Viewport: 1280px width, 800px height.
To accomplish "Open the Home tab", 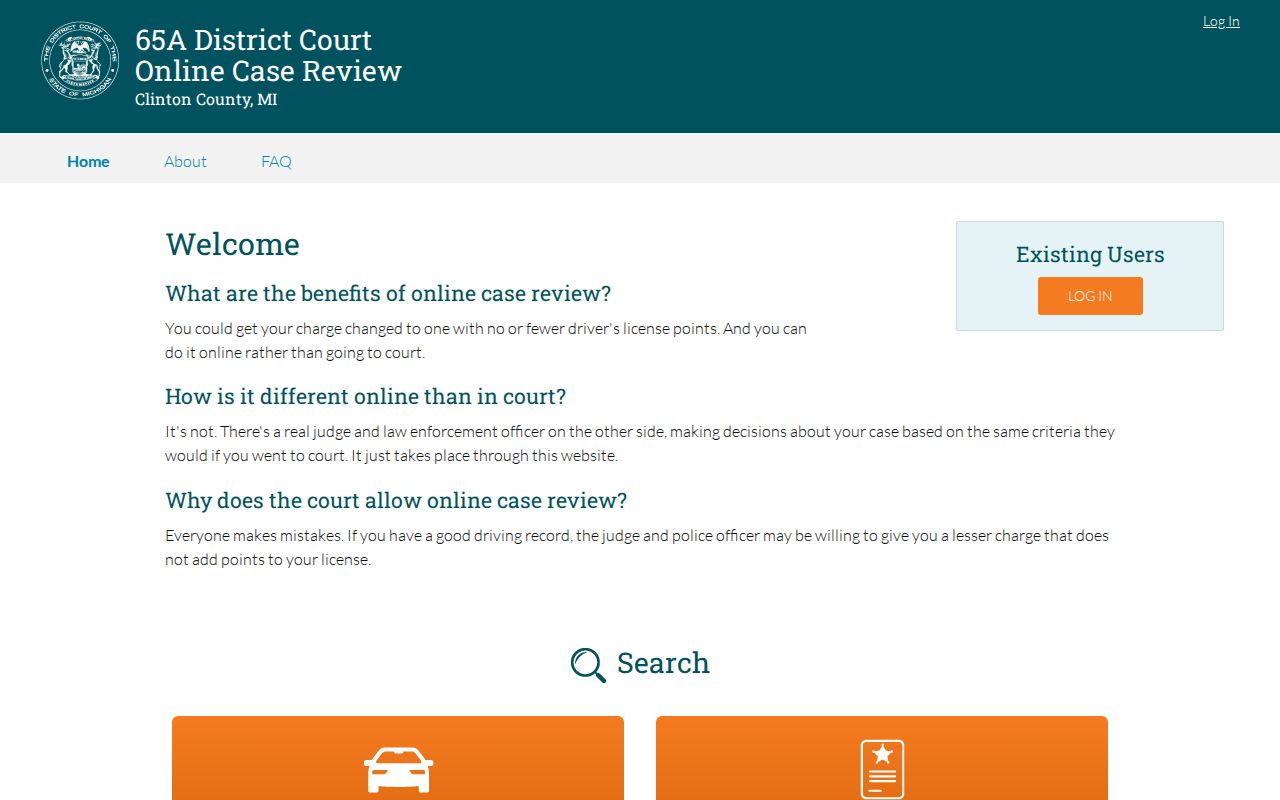I will pos(88,161).
